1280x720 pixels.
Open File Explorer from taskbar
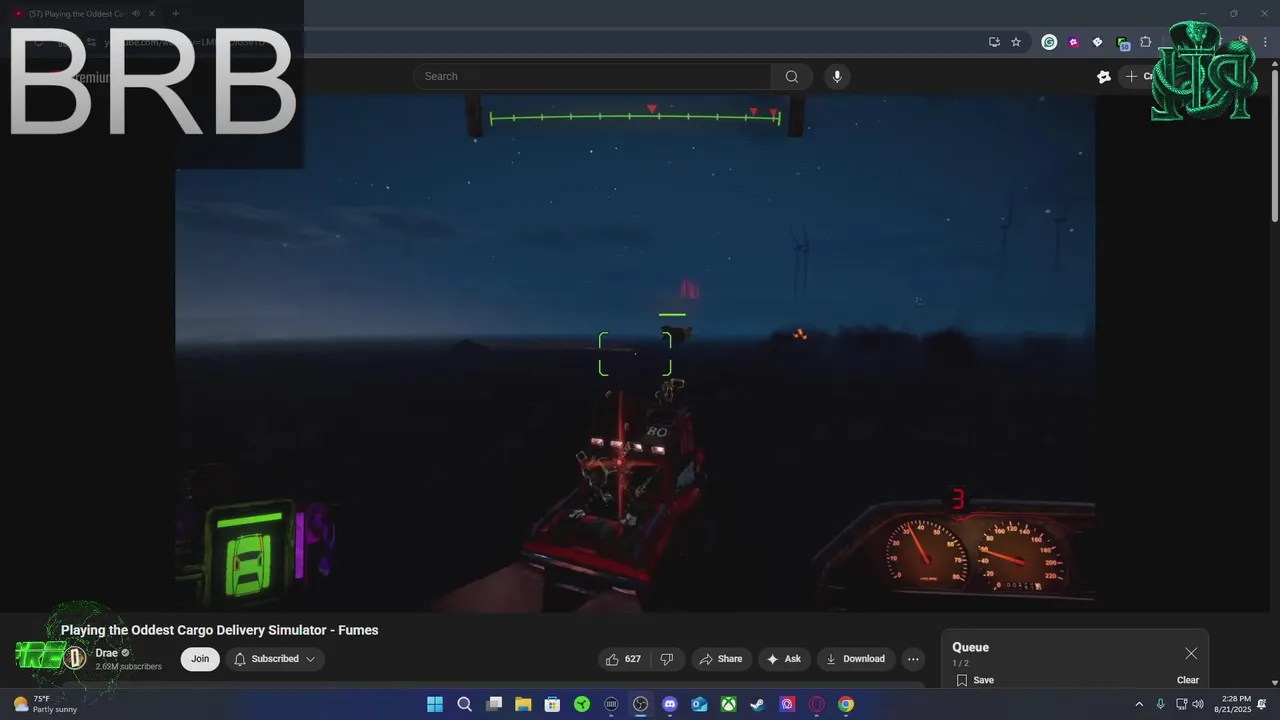(x=523, y=704)
